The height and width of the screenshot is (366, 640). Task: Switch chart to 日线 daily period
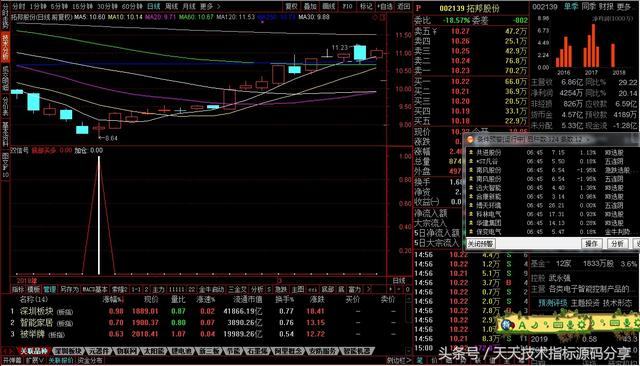click(x=153, y=7)
